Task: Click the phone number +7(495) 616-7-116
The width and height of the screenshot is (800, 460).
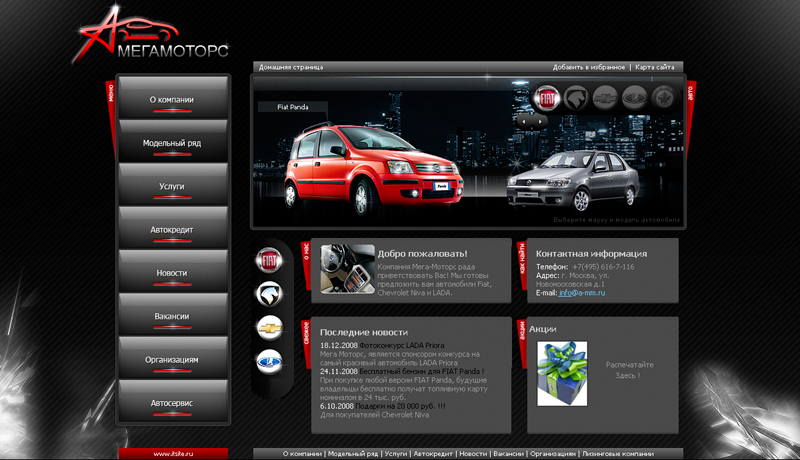Action: (603, 267)
